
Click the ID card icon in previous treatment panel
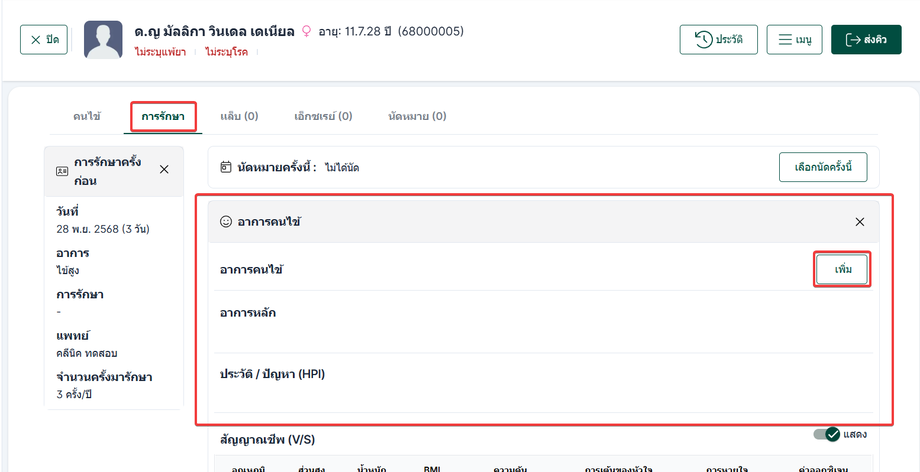click(62, 171)
